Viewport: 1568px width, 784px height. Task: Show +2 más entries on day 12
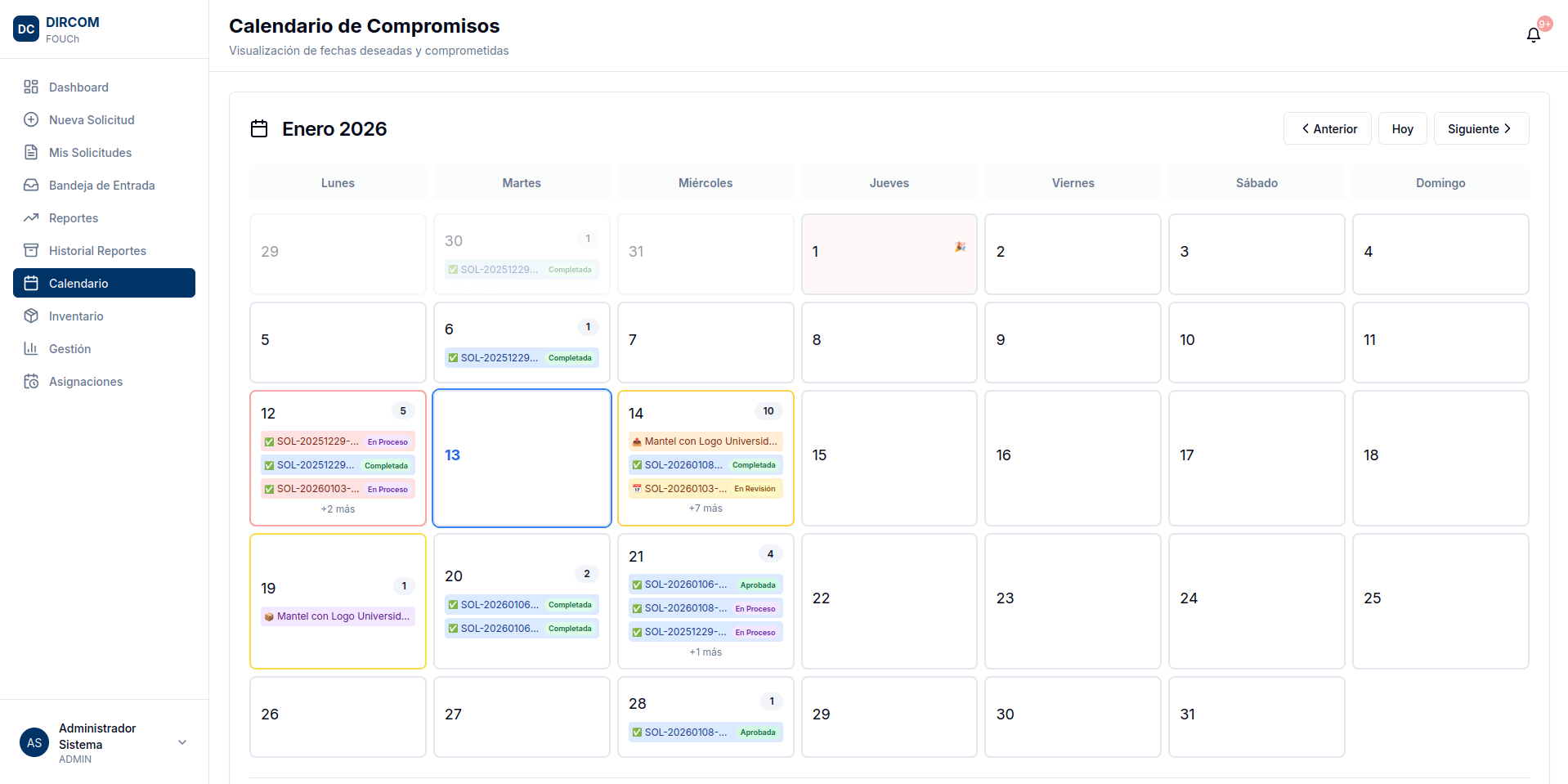338,509
